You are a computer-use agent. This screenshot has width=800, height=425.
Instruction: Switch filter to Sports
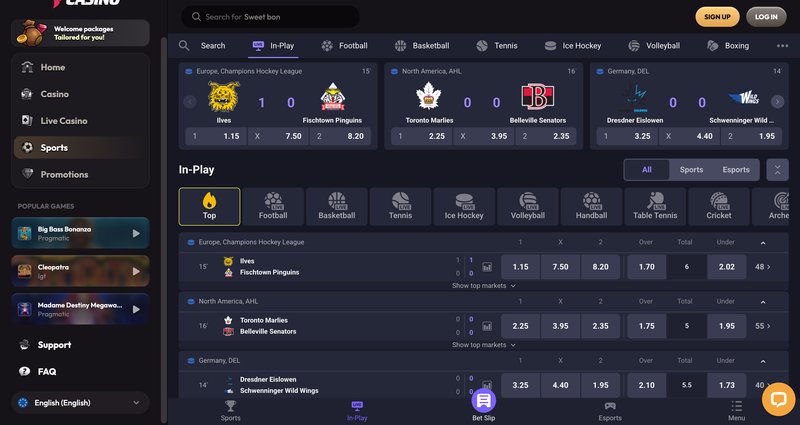coord(691,170)
